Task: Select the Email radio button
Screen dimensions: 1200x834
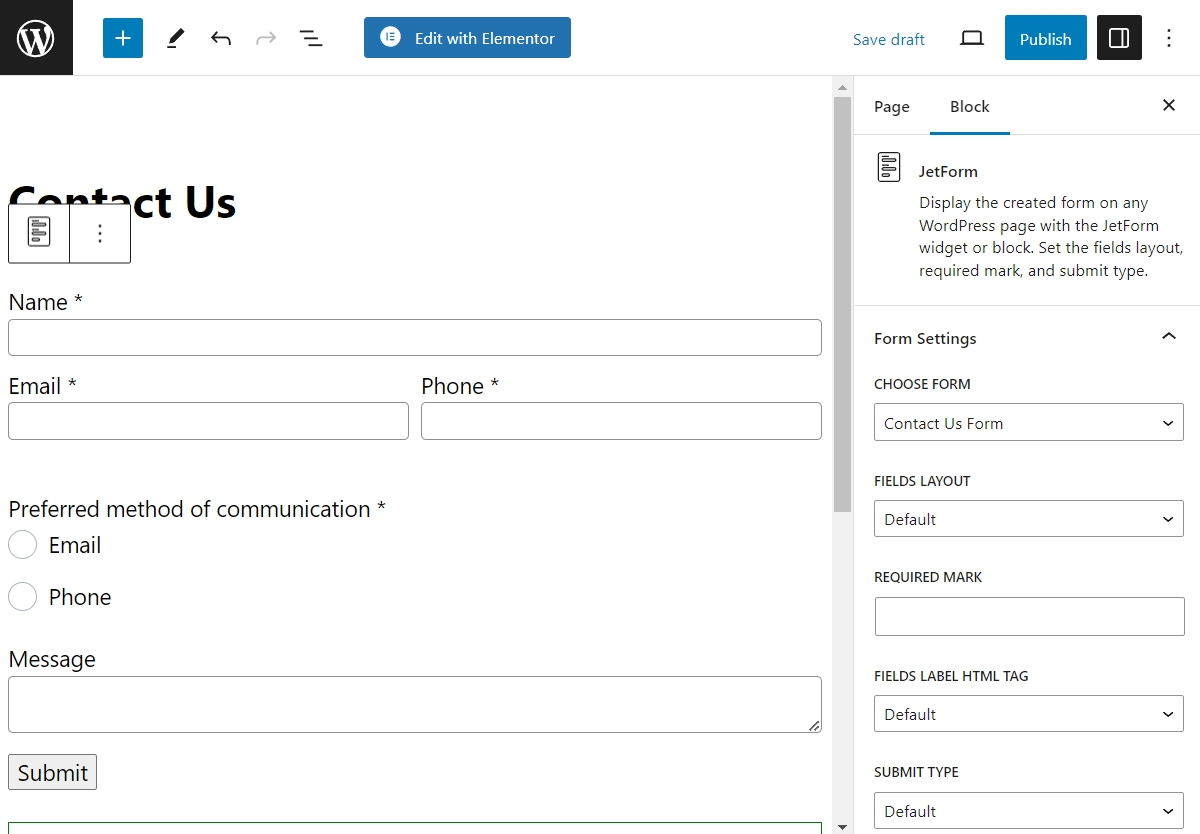Action: pos(22,544)
